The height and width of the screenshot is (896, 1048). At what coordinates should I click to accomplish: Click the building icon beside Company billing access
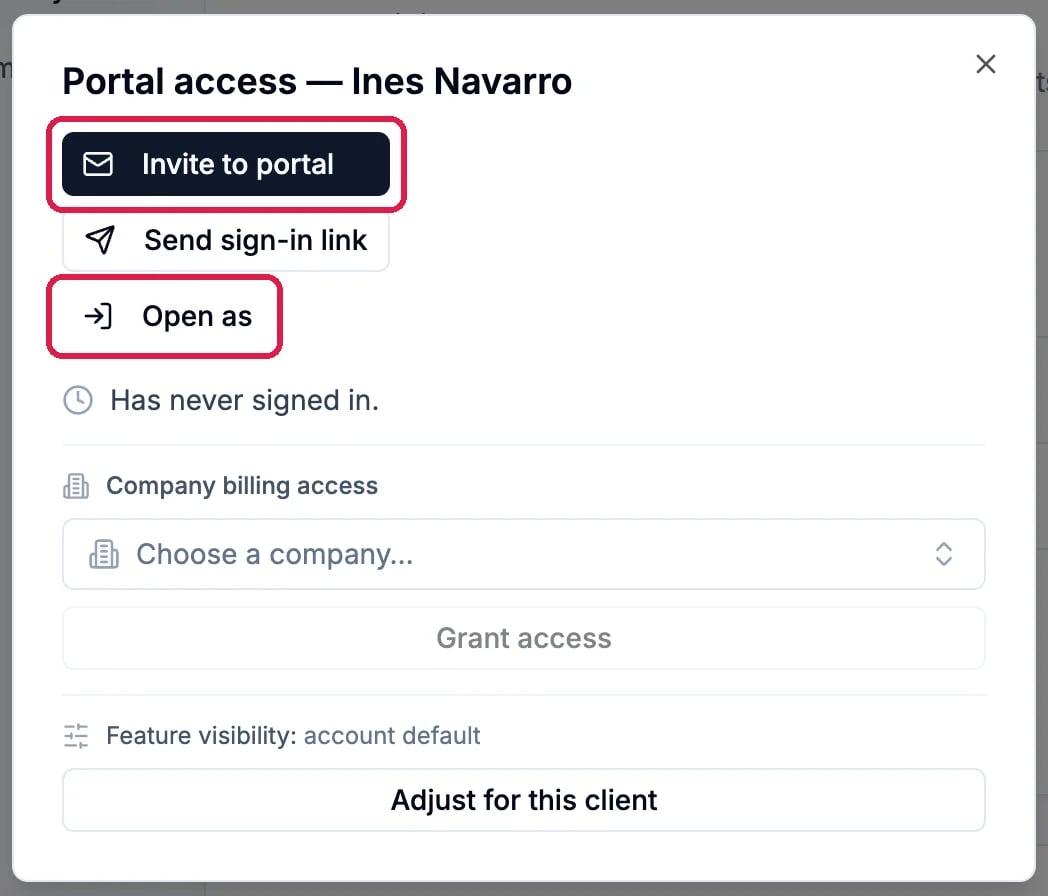[76, 486]
